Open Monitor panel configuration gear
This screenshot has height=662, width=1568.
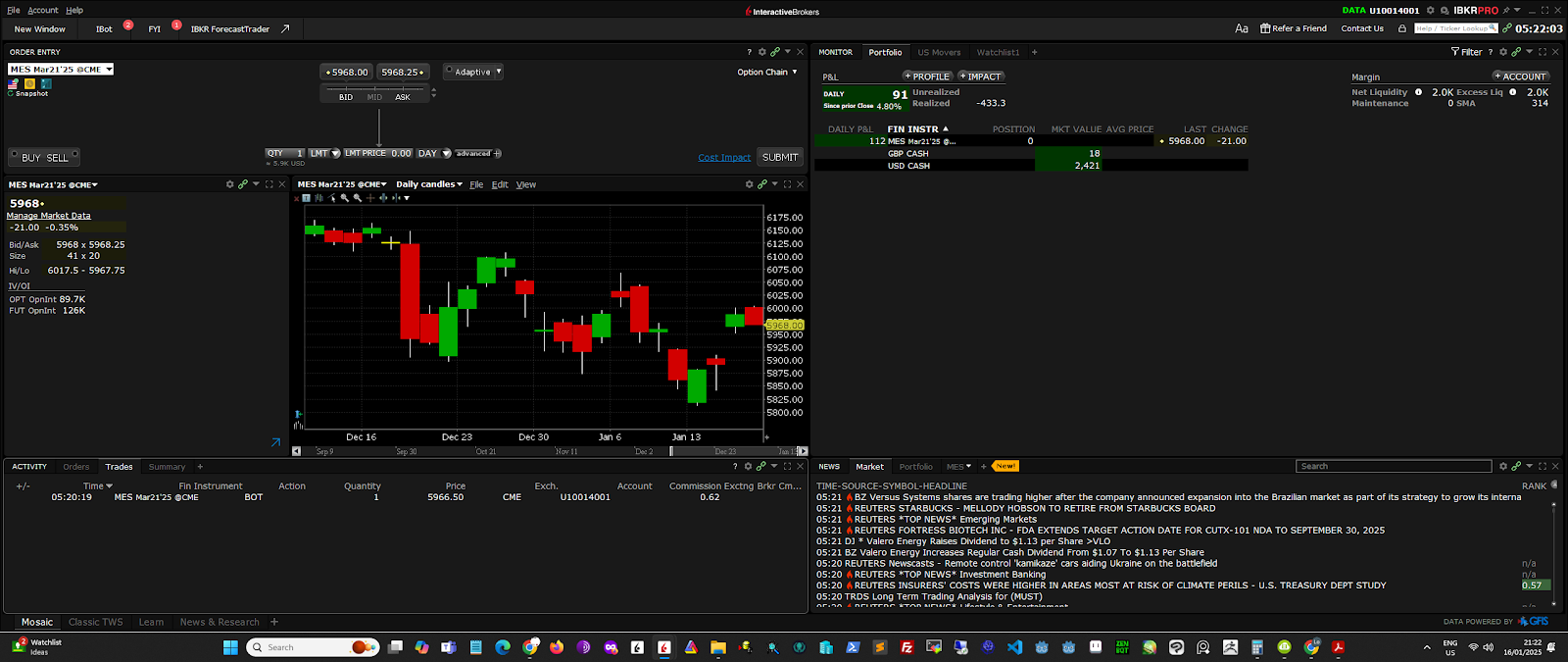point(1503,52)
